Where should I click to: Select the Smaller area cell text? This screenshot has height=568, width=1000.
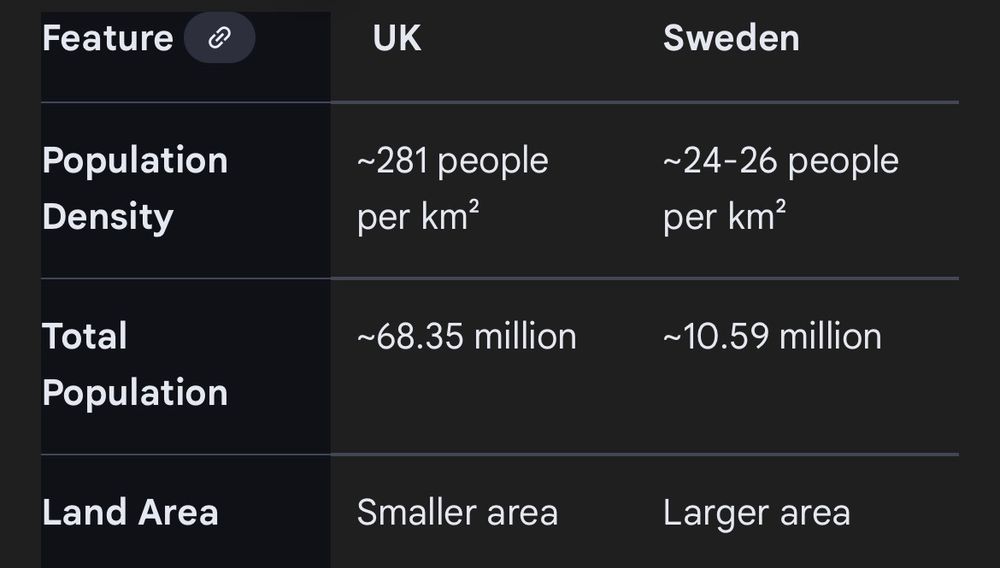tap(457, 513)
